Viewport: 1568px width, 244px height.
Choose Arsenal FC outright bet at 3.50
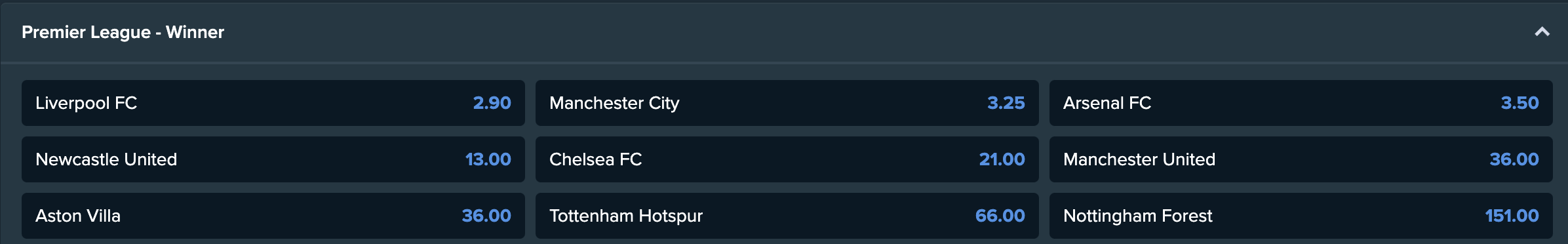[1301, 103]
